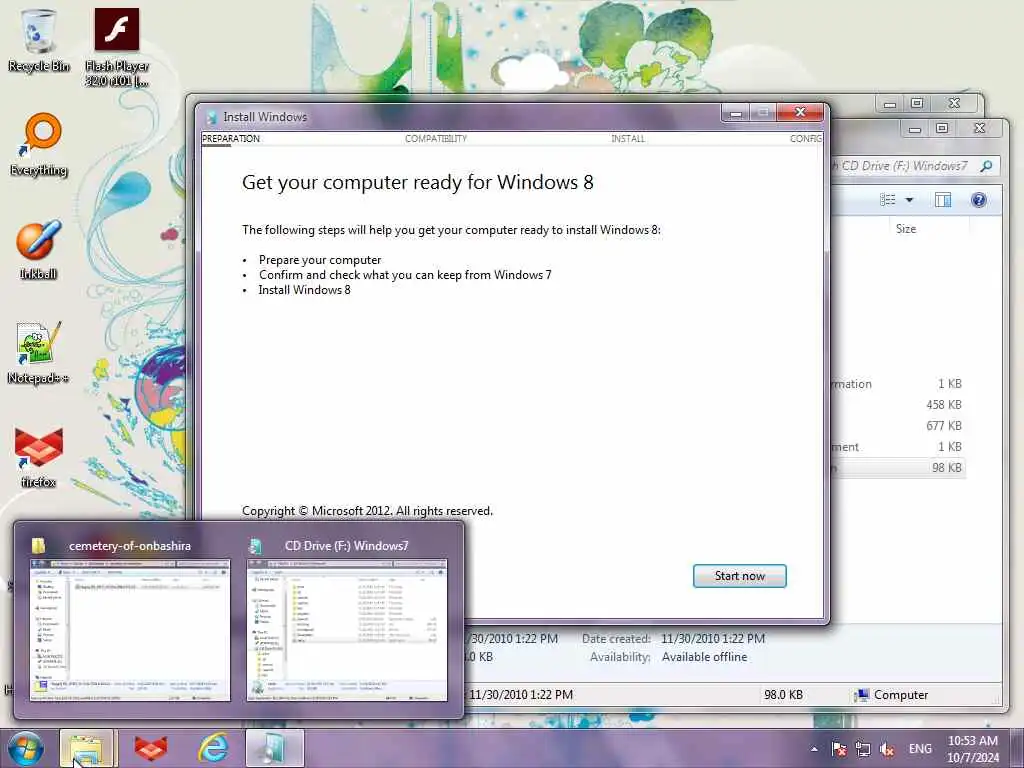
Task: Open the clock showing 10:53 AM
Action: [x=972, y=749]
